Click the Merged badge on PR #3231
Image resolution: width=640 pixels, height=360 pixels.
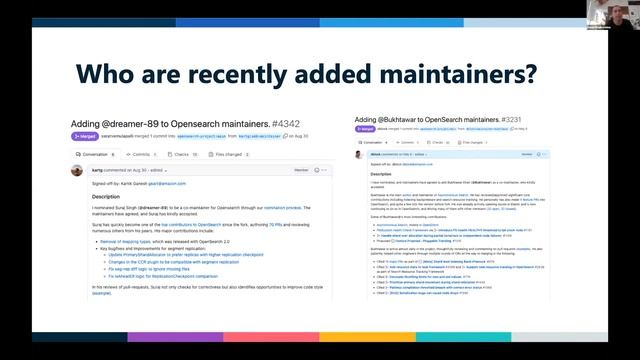point(365,129)
